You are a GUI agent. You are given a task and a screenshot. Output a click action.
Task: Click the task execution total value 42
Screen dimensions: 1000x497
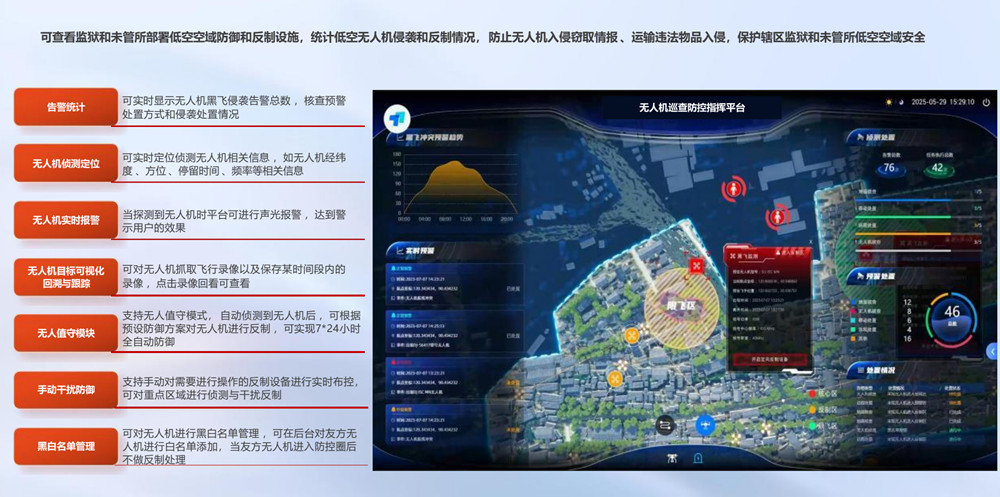[938, 168]
